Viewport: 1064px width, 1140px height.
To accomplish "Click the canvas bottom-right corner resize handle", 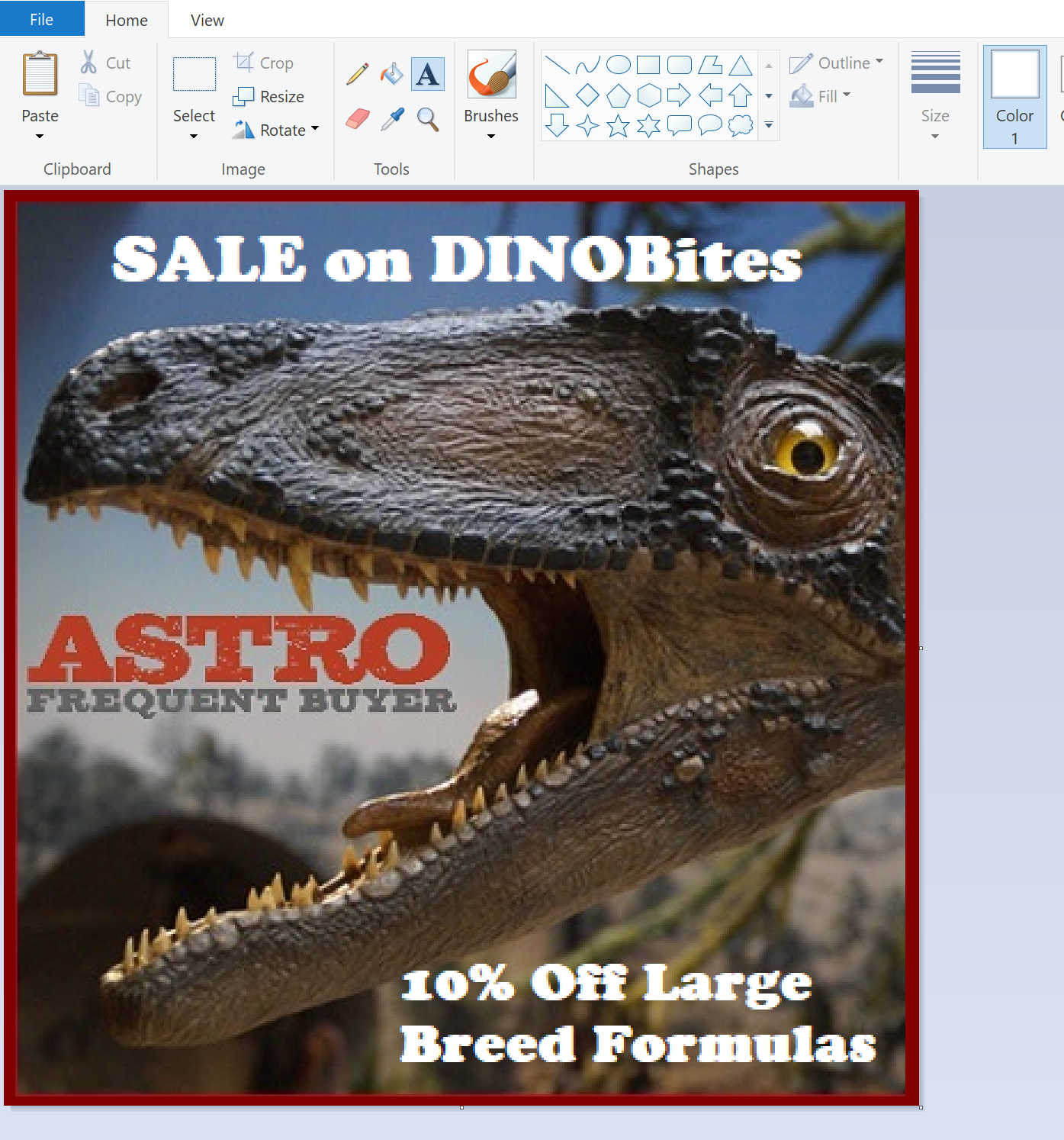I will 921,1107.
